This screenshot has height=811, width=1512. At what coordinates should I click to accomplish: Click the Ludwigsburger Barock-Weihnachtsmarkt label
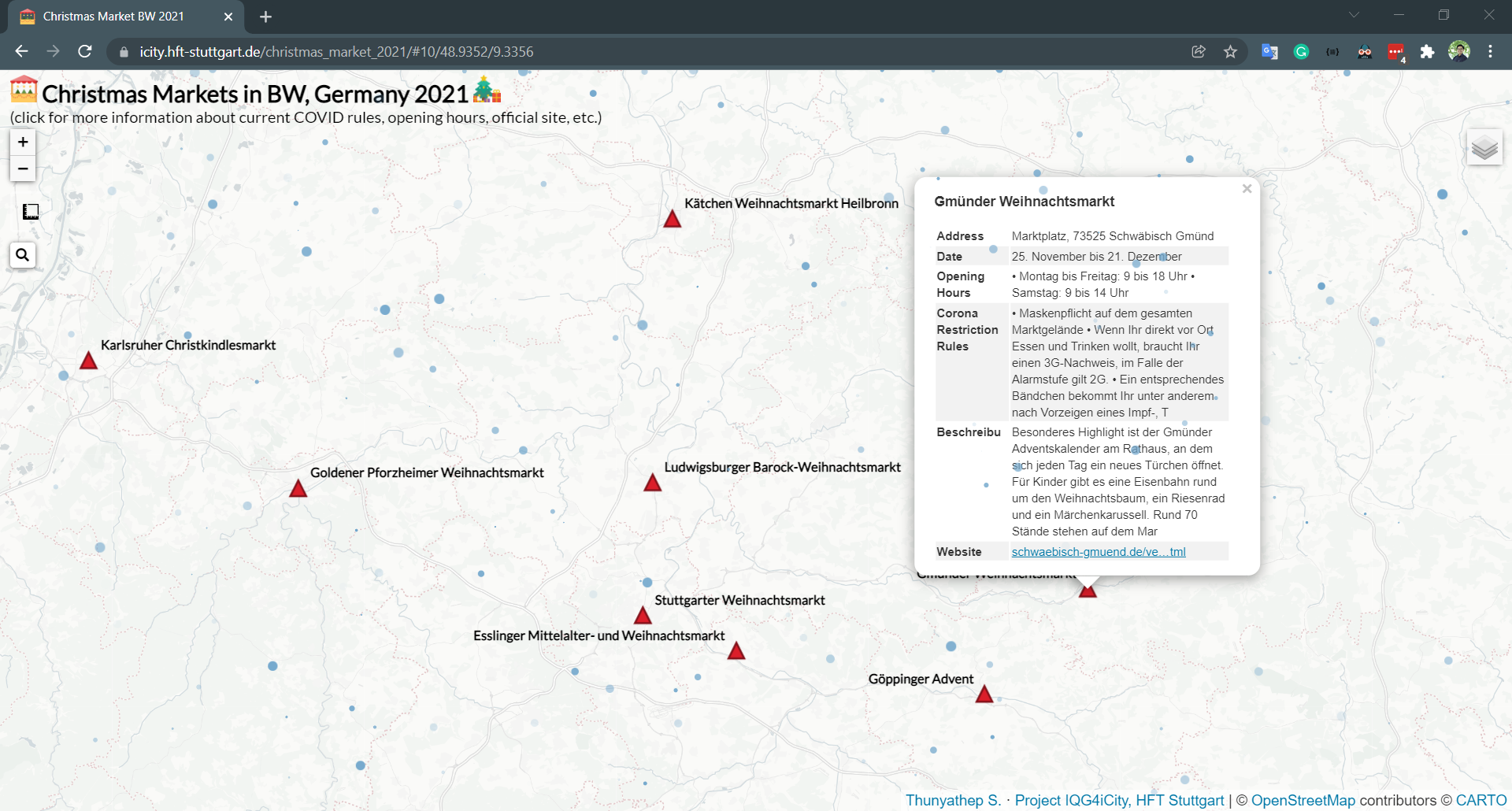tap(782, 467)
